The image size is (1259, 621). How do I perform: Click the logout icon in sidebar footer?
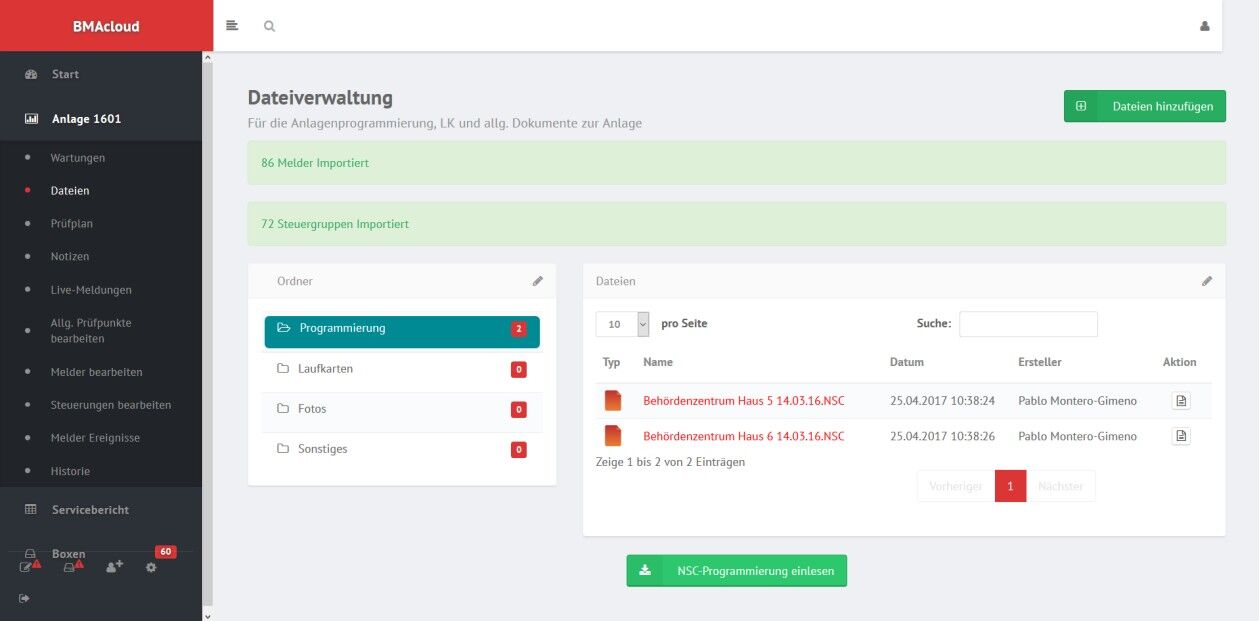click(24, 598)
